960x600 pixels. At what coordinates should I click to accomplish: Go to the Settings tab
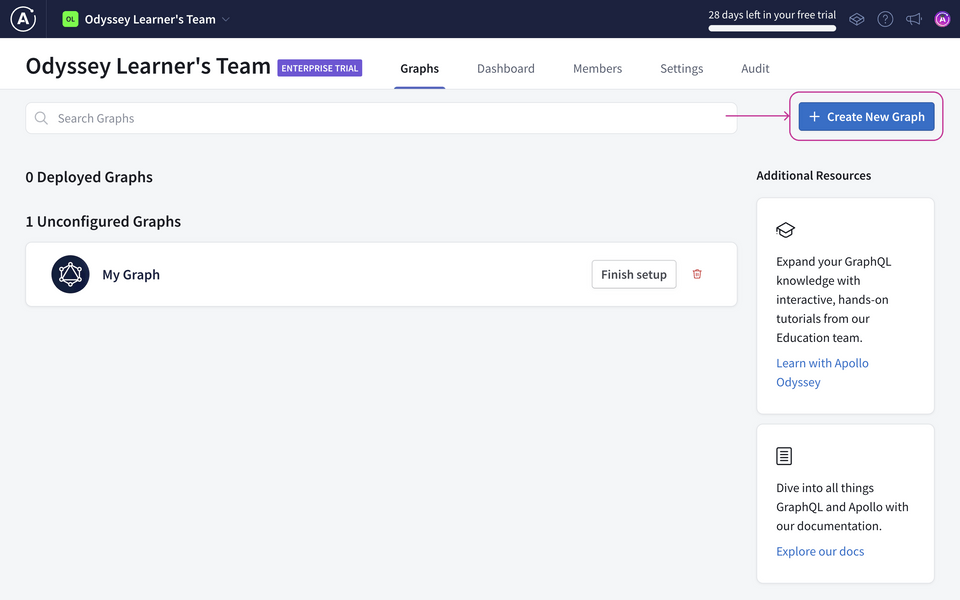(x=681, y=69)
